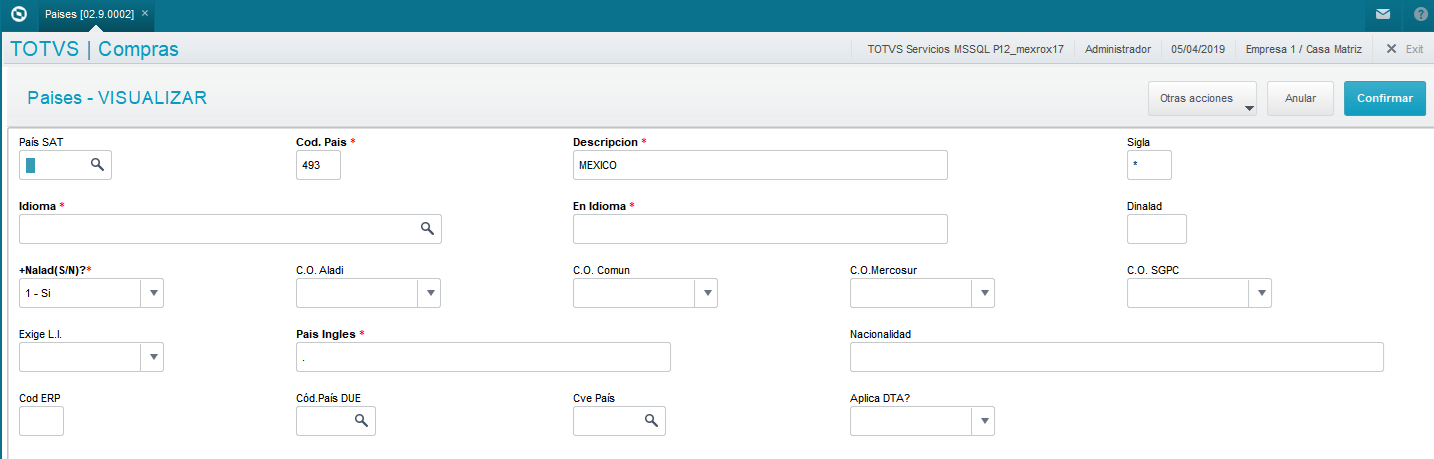The height and width of the screenshot is (459, 1434).
Task: Click the Exit X icon
Action: [1391, 48]
